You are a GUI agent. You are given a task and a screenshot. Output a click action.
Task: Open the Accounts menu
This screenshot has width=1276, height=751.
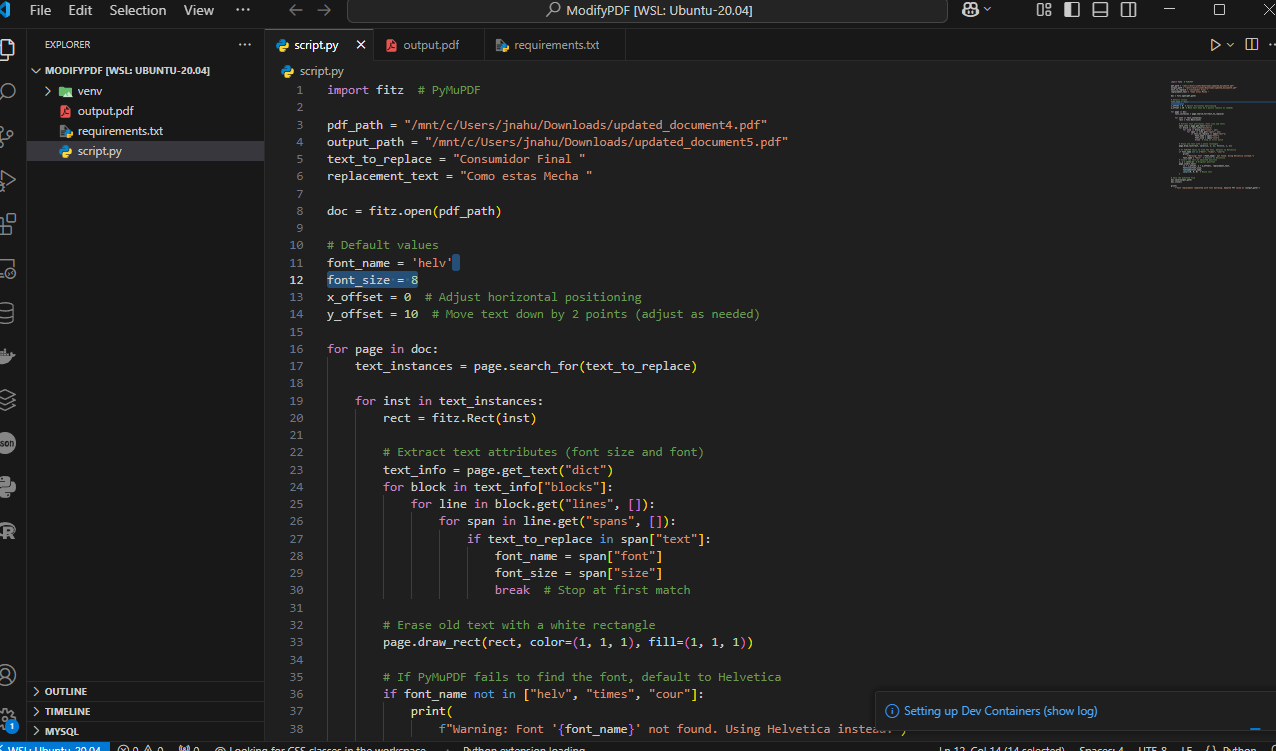pos(7,675)
